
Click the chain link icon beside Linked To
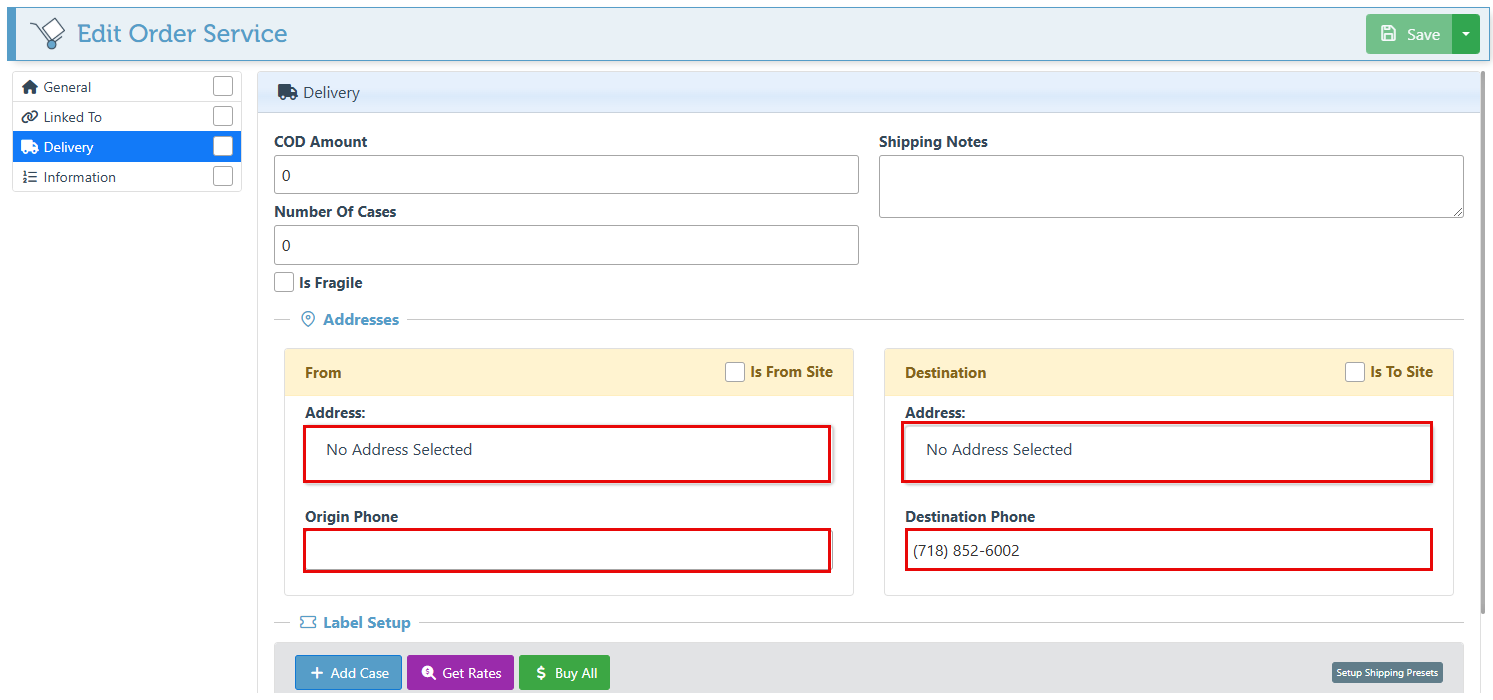pyautogui.click(x=30, y=117)
